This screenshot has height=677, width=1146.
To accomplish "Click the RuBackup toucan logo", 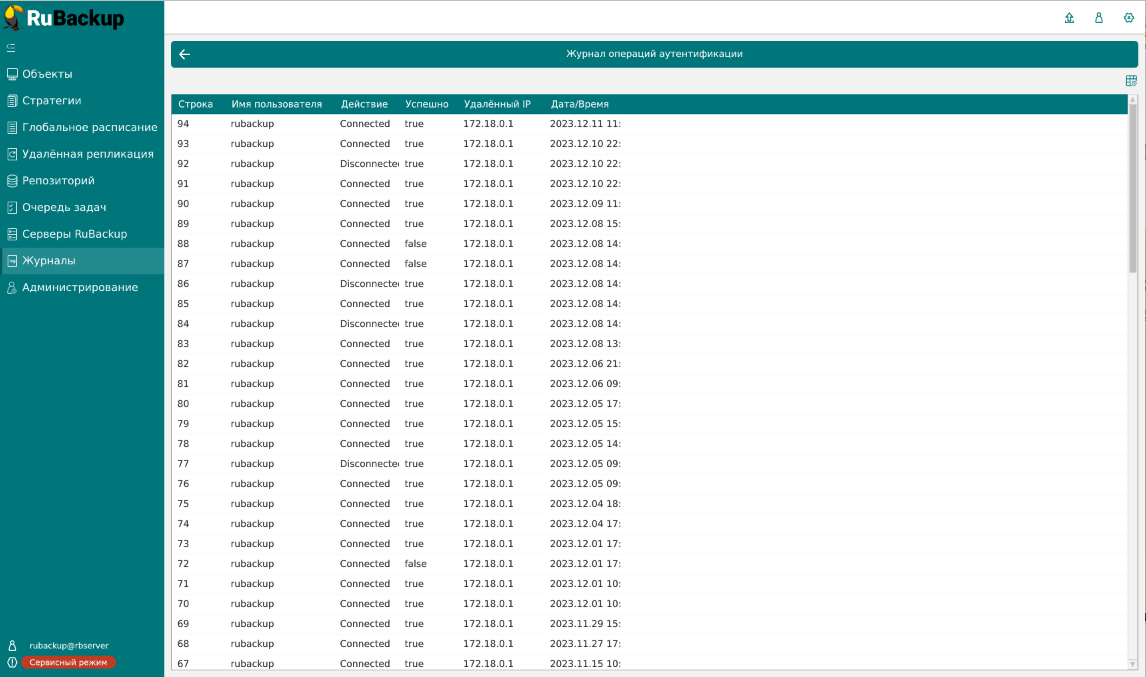I will 14,17.
